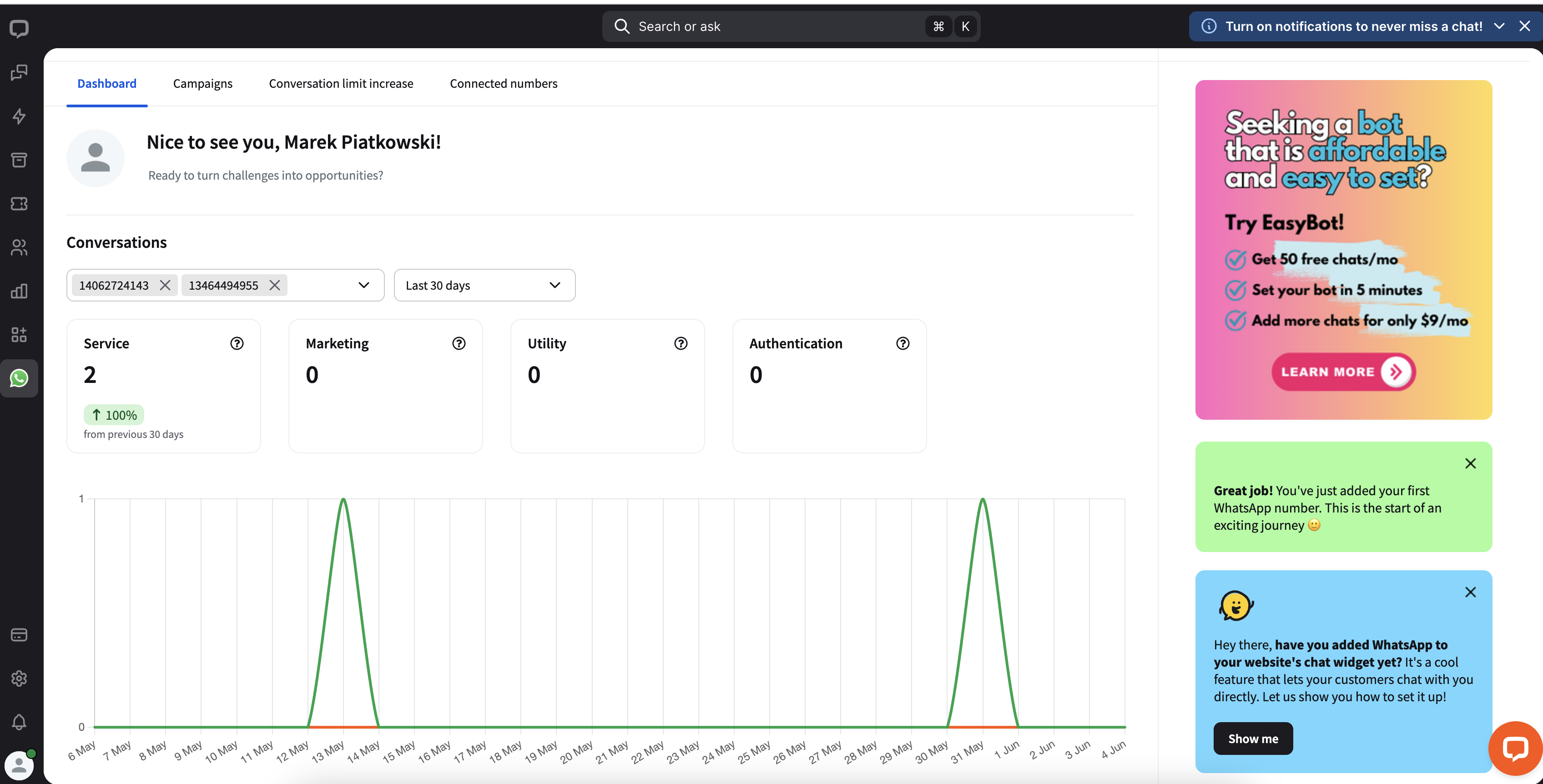Remove number 13464494955 from filter
The width and height of the screenshot is (1543, 784).
275,285
